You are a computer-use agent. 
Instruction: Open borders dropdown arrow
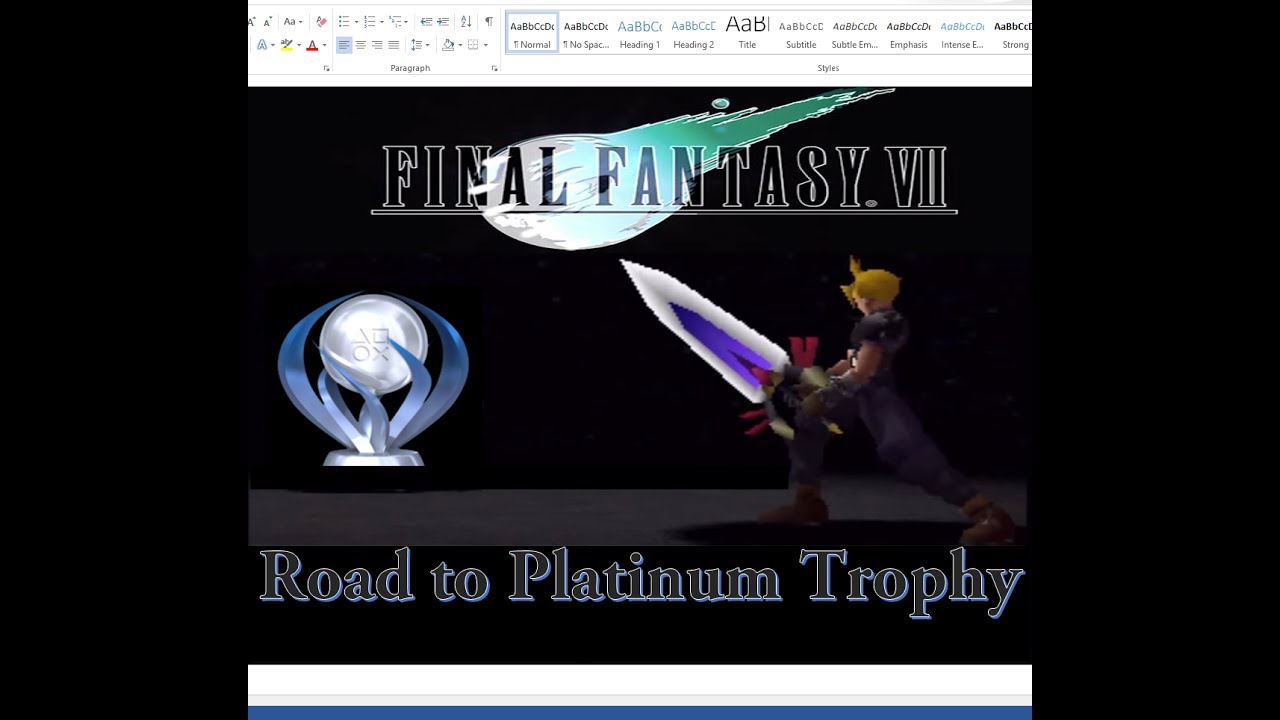pos(486,45)
